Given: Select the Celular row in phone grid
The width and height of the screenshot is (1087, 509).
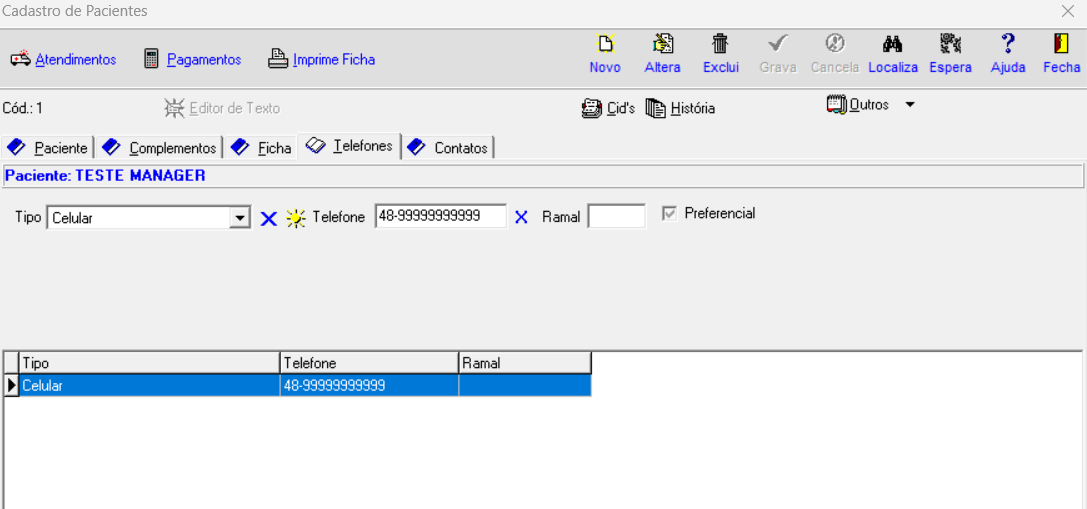Looking at the screenshot, I should pyautogui.click(x=150, y=385).
